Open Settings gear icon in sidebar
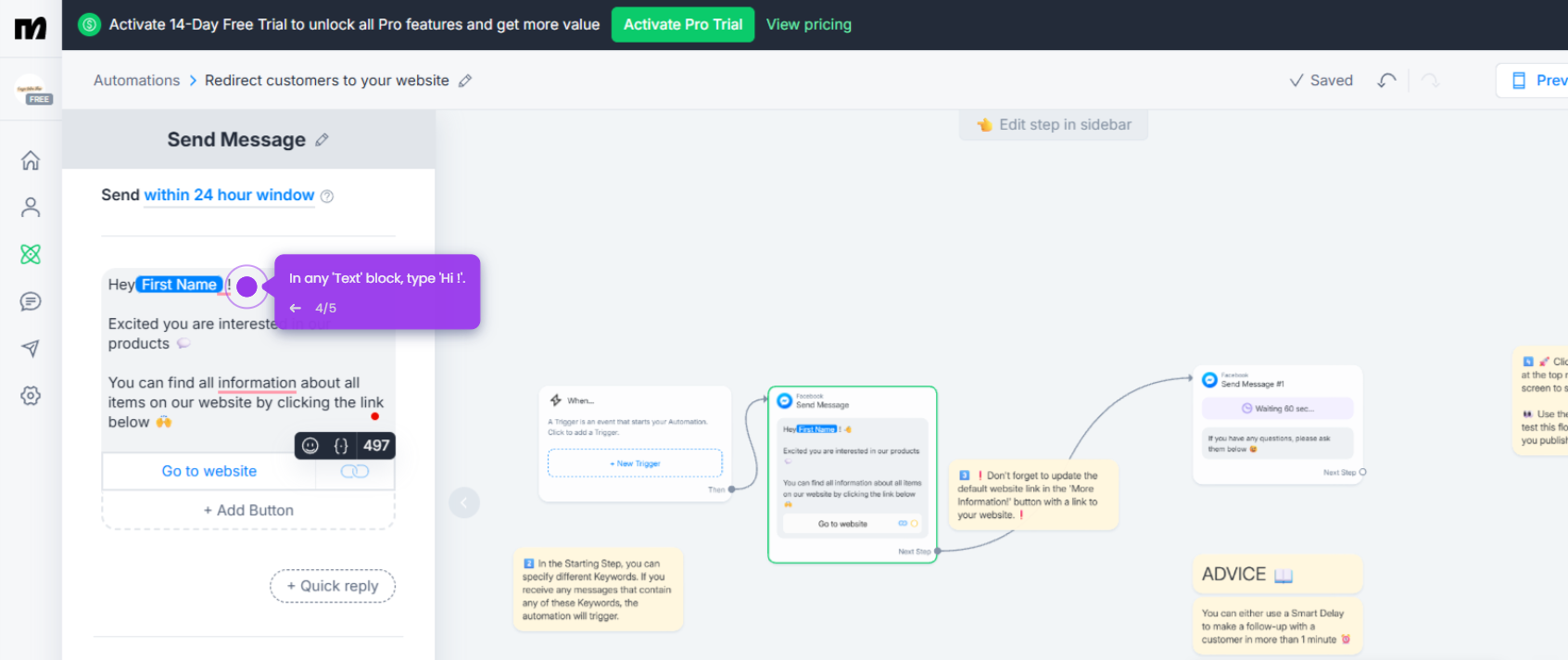This screenshot has width=1568, height=660. (x=31, y=396)
